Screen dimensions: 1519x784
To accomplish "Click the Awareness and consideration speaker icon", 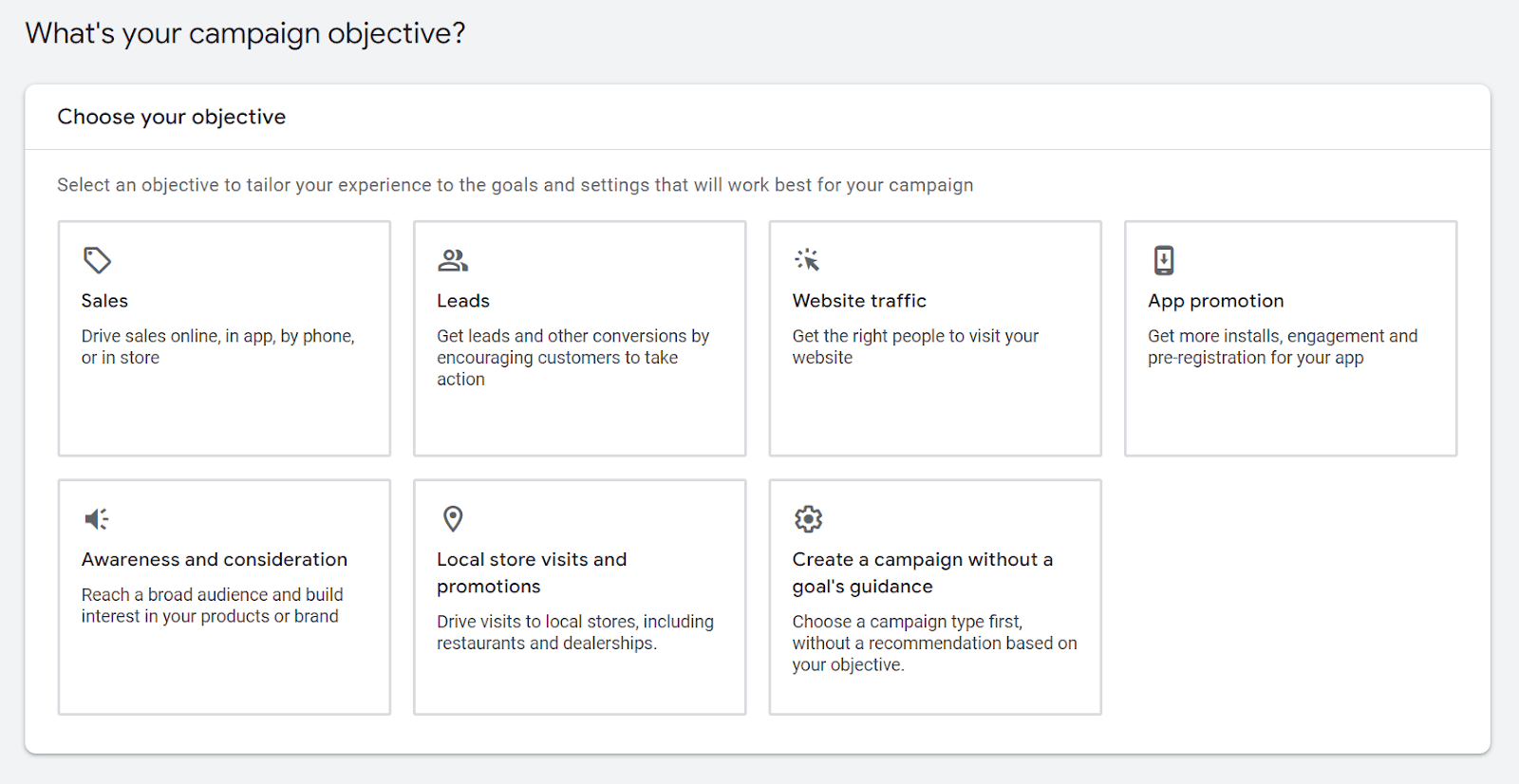I will 95,518.
